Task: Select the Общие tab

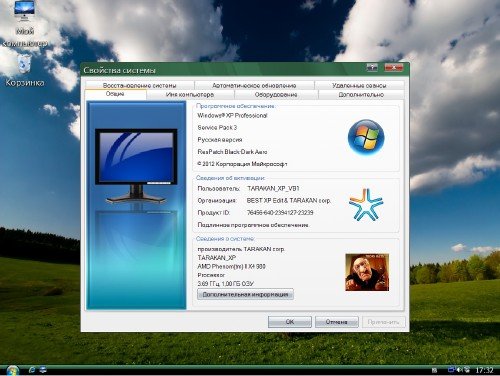Action: [115, 94]
